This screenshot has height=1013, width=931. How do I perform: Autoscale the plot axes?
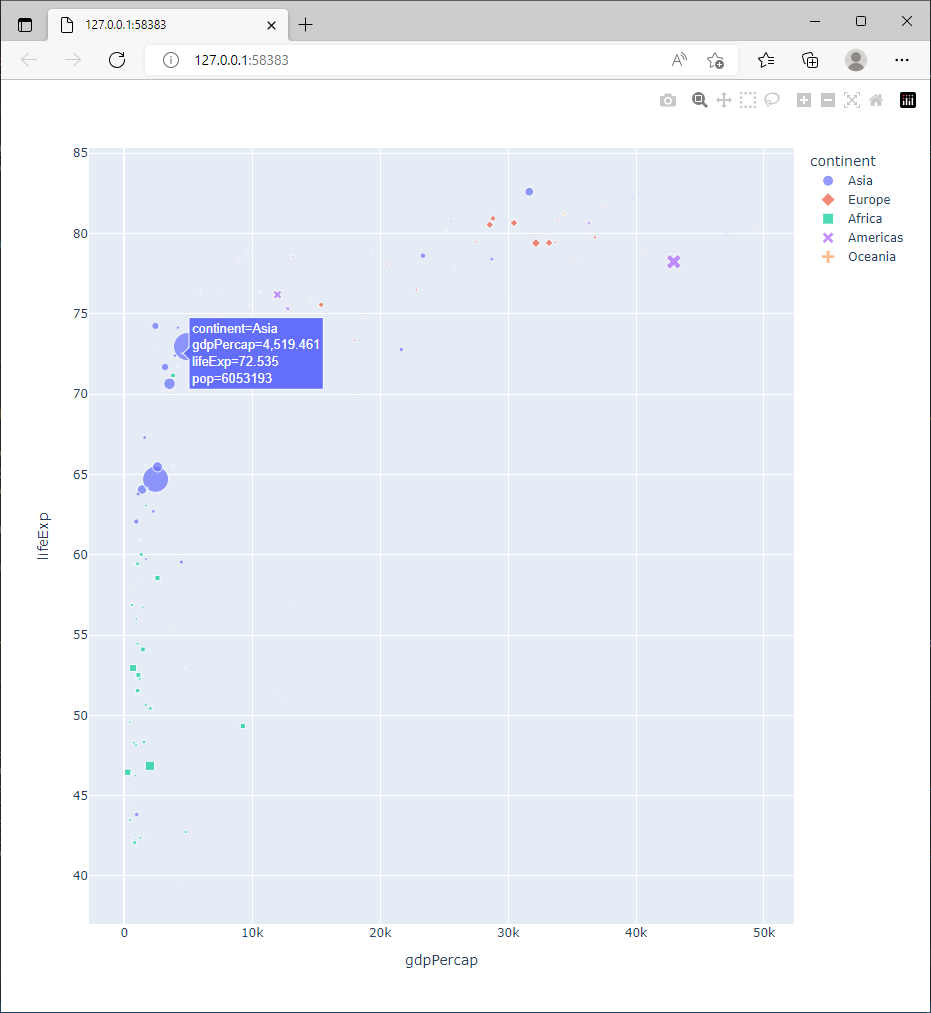tap(852, 100)
